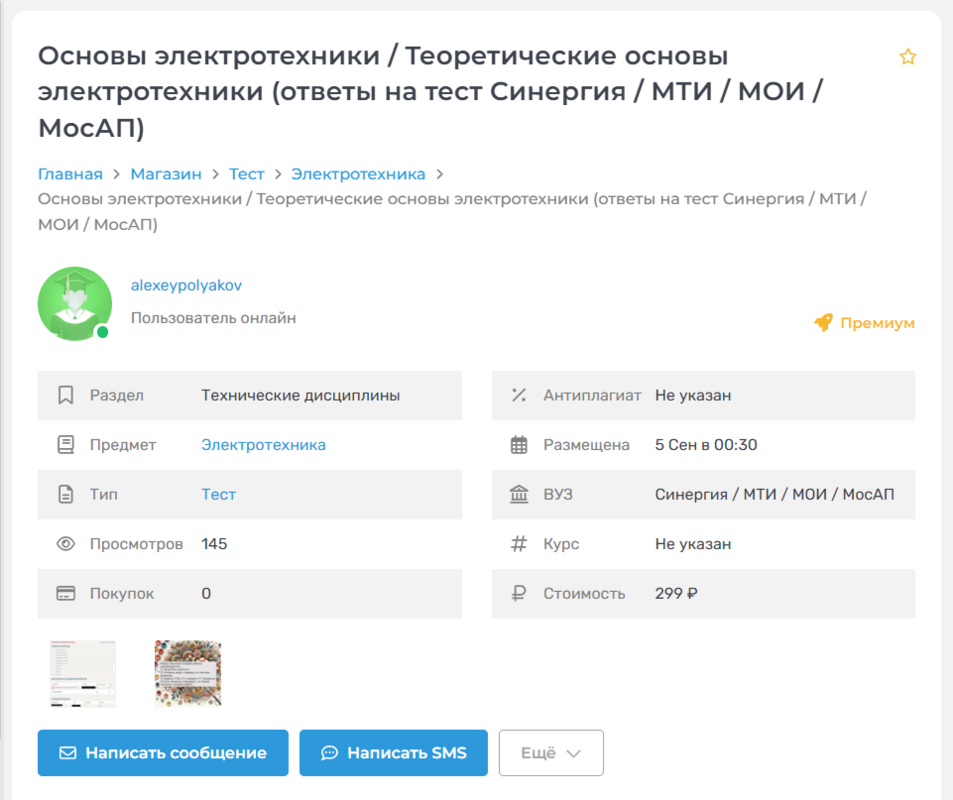Open the first preview thumbnail image
Image resolution: width=953 pixels, height=800 pixels.
click(x=83, y=674)
